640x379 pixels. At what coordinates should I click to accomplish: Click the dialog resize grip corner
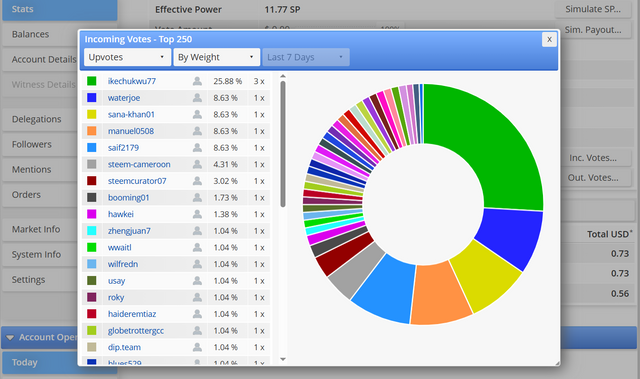(557, 363)
